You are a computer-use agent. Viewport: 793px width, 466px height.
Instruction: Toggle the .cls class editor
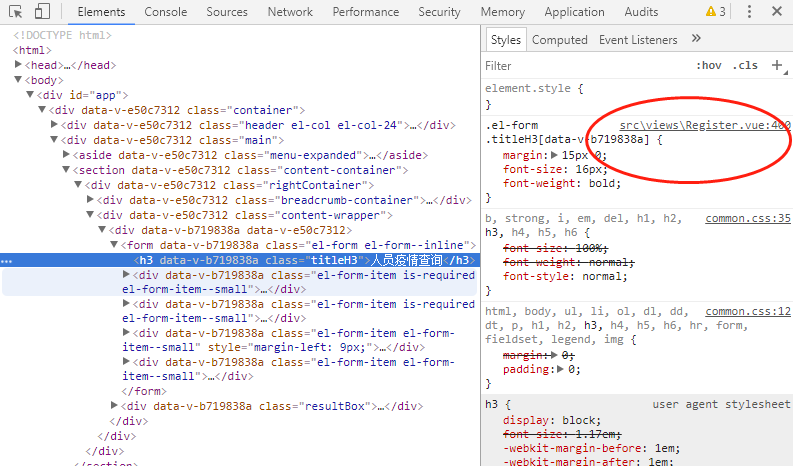pyautogui.click(x=745, y=65)
